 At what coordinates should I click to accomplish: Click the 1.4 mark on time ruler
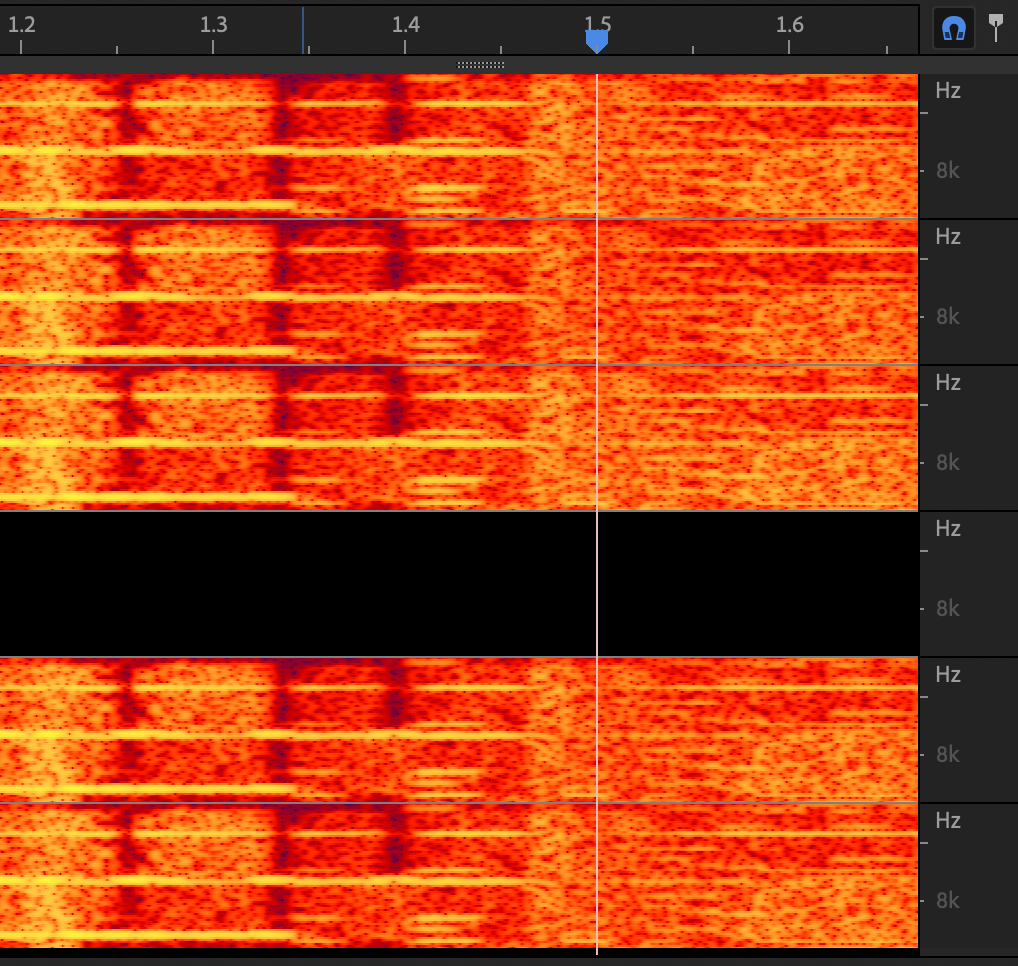click(405, 25)
